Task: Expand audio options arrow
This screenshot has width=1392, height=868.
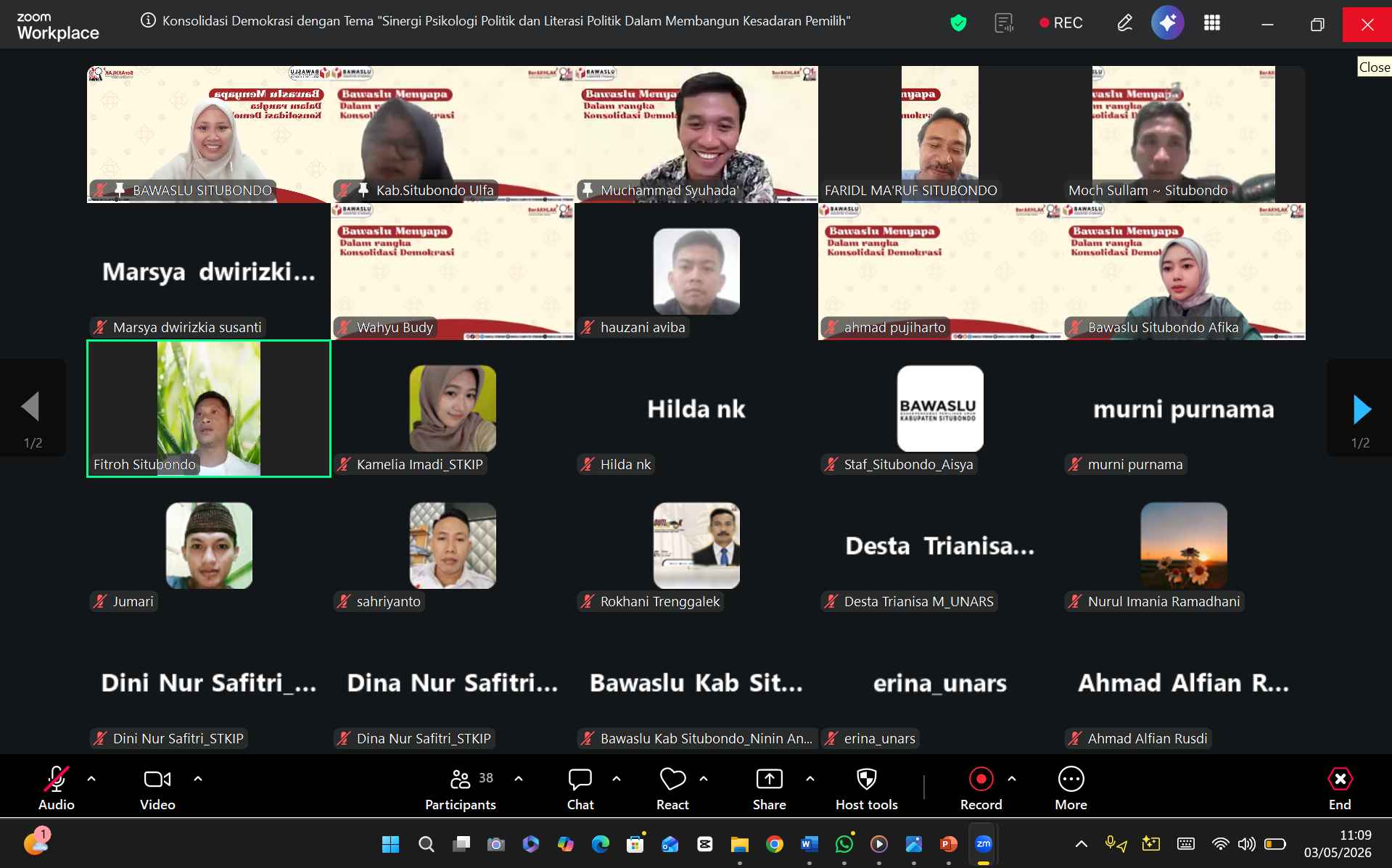Action: [91, 779]
